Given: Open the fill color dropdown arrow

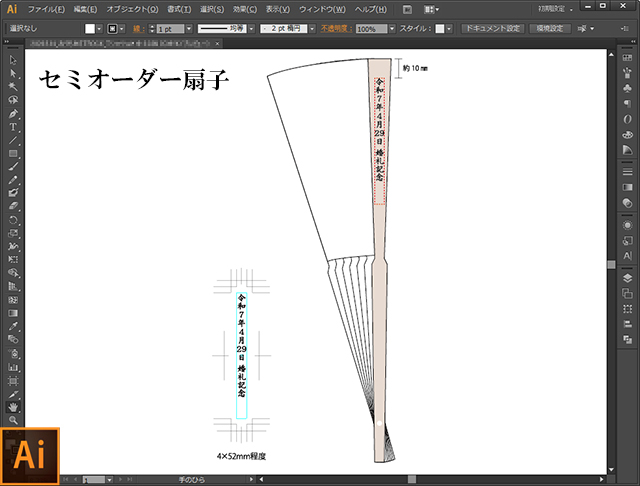Looking at the screenshot, I should pos(99,29).
